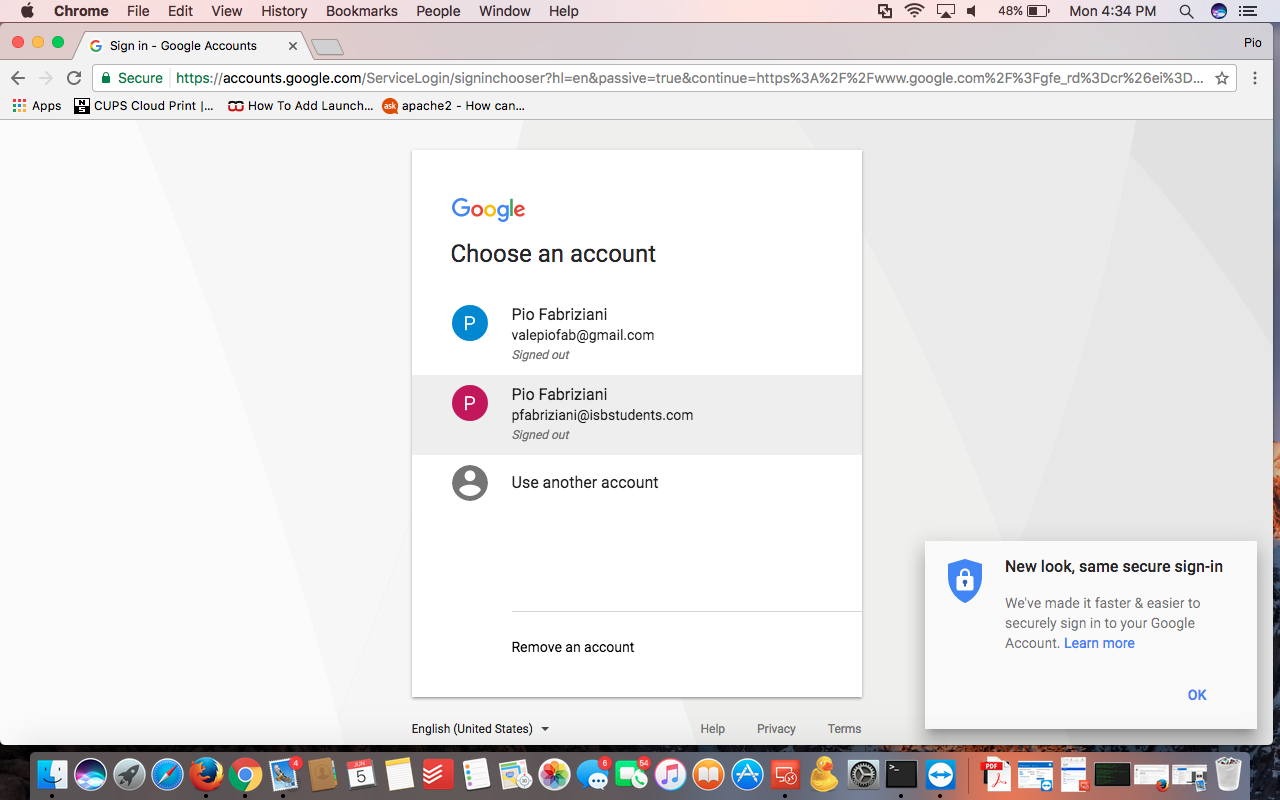Open Safari from the dock
Image resolution: width=1280 pixels, height=800 pixels.
click(167, 775)
